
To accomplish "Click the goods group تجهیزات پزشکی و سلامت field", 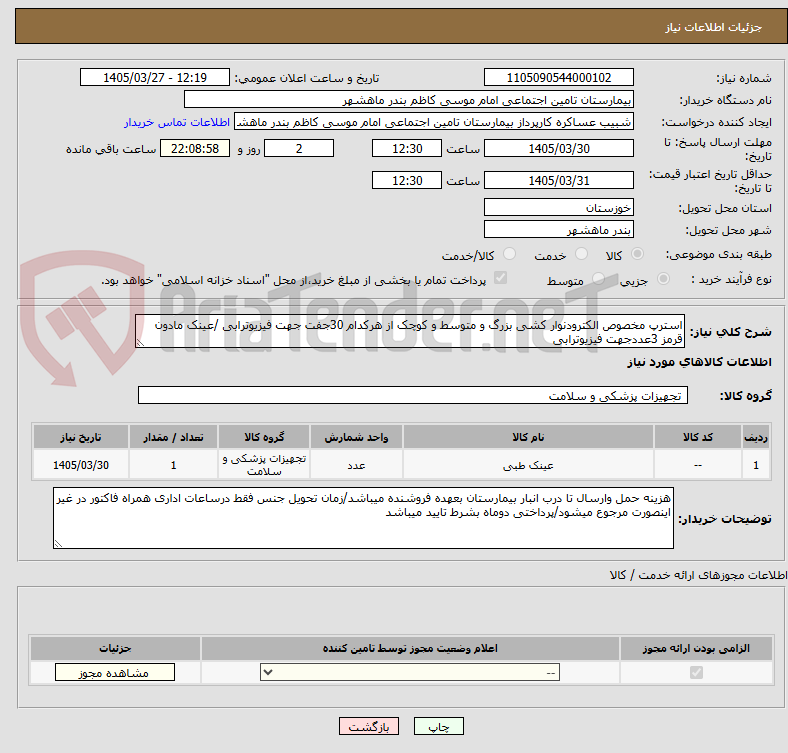I will click(x=413, y=395).
